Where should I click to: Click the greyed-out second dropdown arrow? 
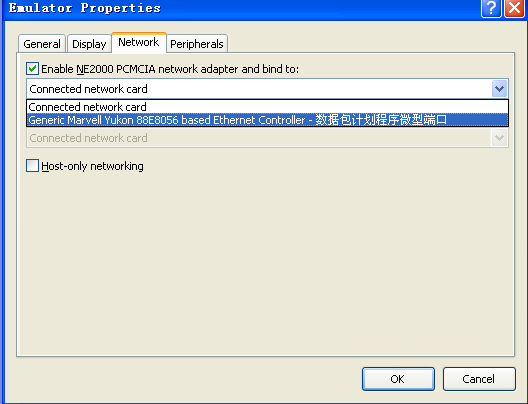[499, 138]
